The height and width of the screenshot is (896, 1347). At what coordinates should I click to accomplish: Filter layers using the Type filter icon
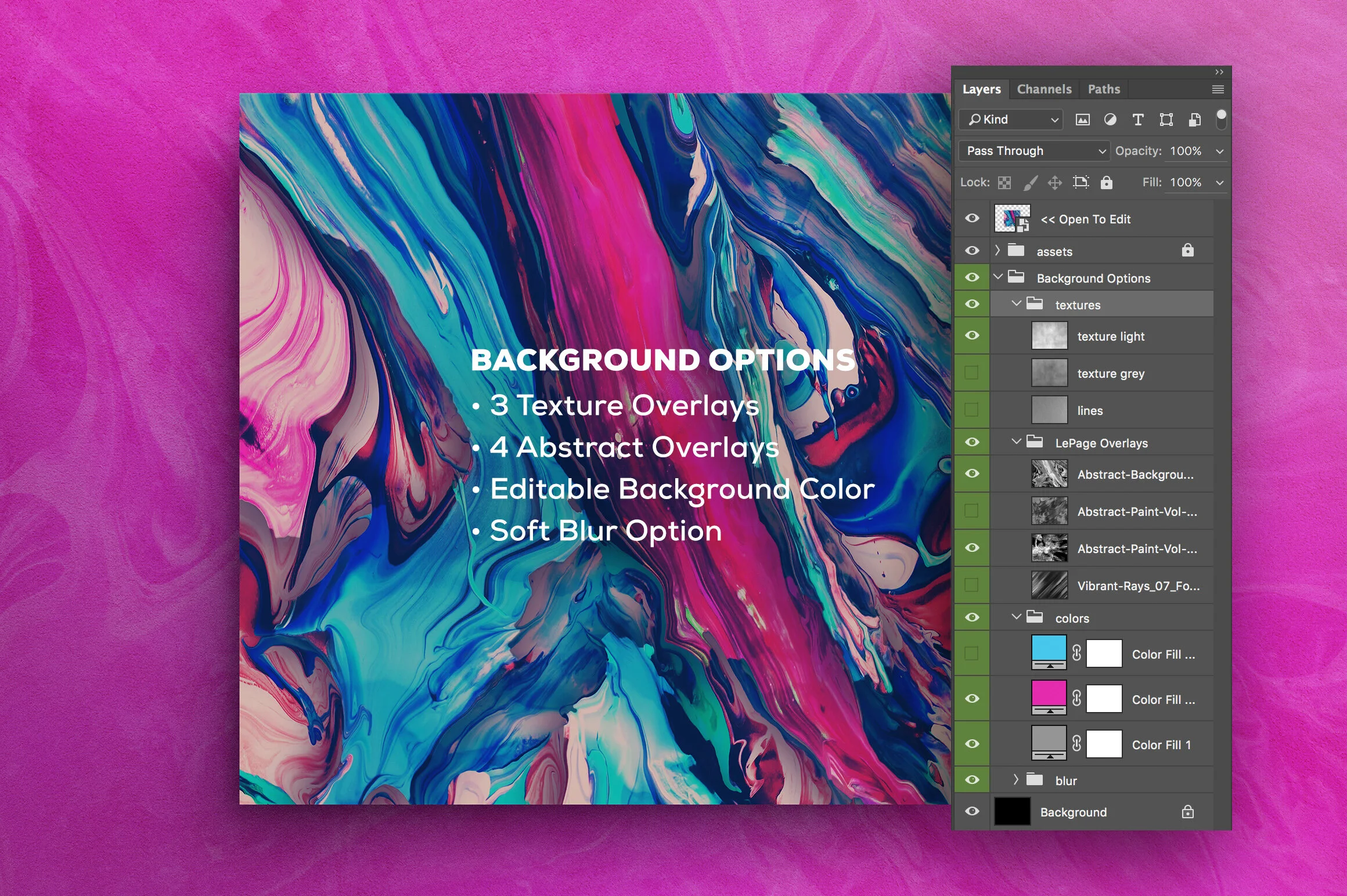(x=1138, y=120)
